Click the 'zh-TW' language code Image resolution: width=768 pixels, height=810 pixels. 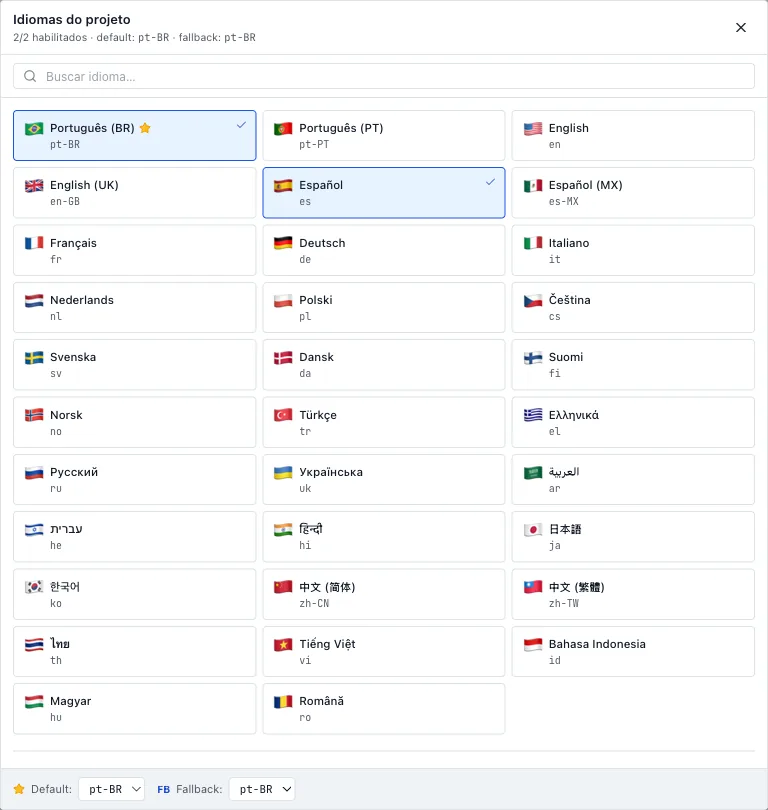[563, 603]
